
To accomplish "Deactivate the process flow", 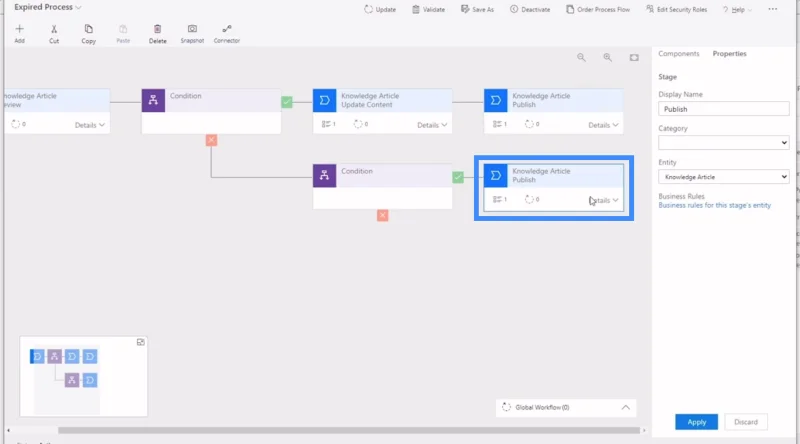I will (x=530, y=9).
